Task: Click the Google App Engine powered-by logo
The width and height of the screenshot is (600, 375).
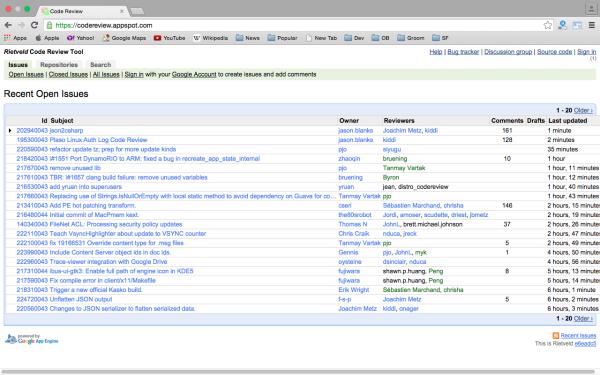Action: [x=31, y=339]
